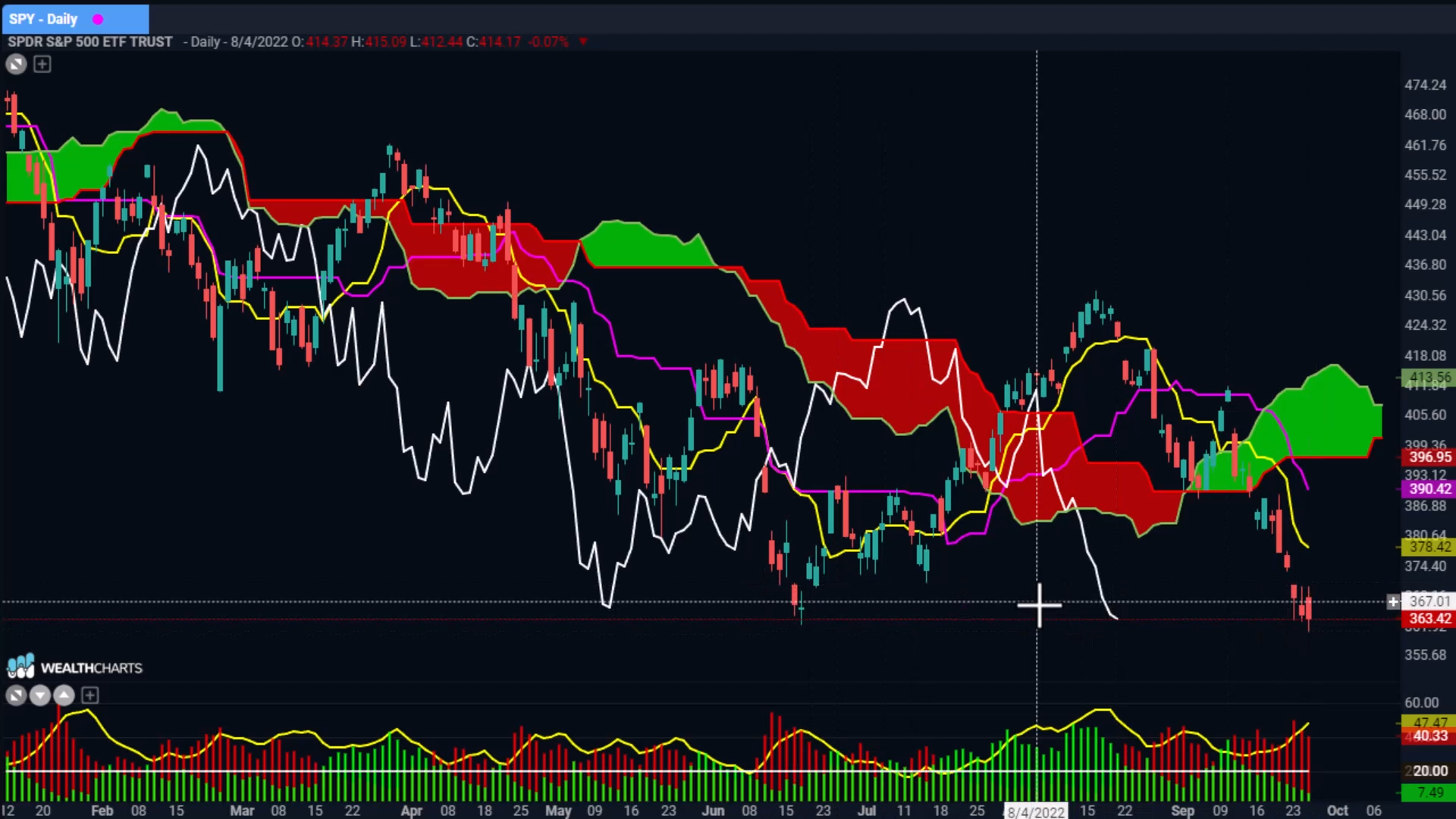The height and width of the screenshot is (819, 1456).
Task: Click the green 413.56 price label
Action: tap(1429, 377)
